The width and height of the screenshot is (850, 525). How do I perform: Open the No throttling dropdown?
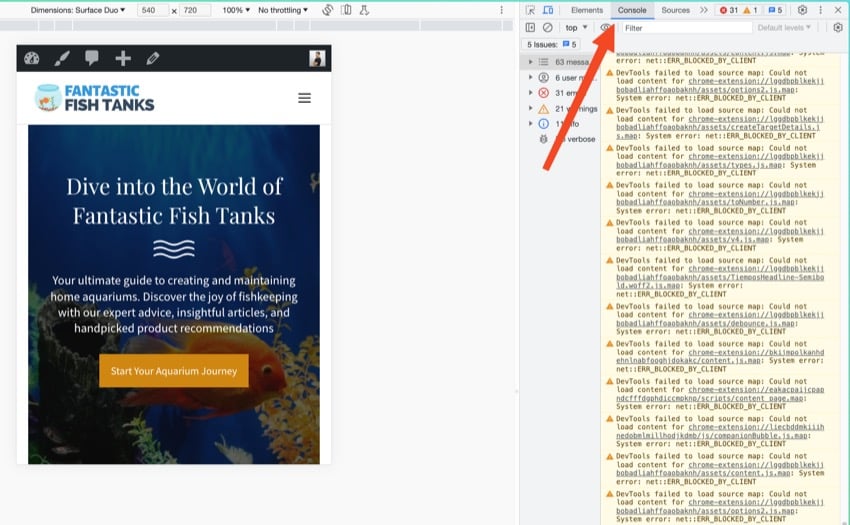click(285, 10)
